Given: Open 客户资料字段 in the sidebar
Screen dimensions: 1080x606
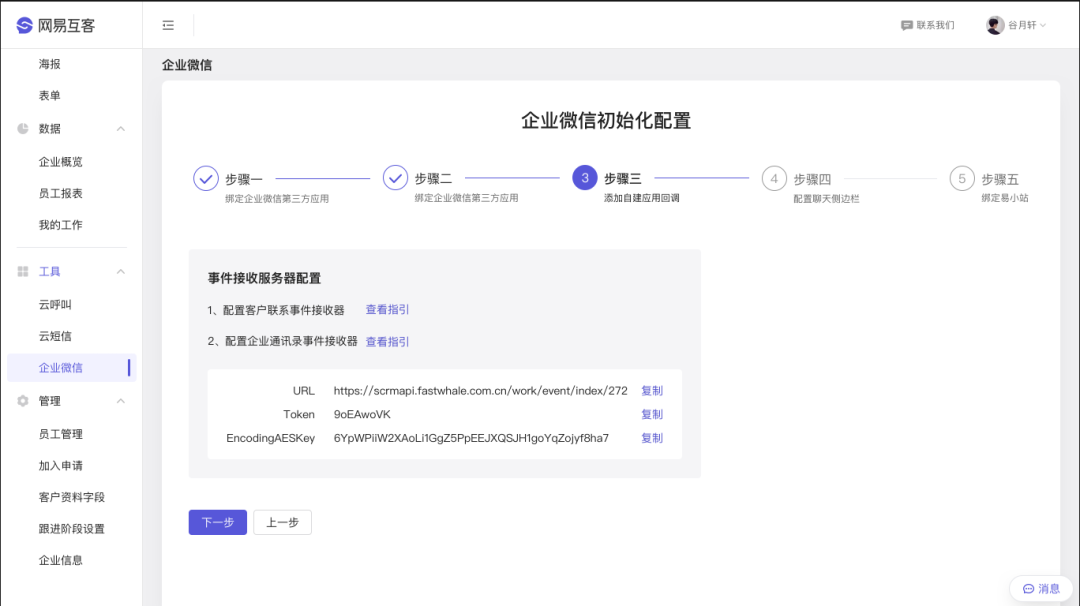Looking at the screenshot, I should [x=72, y=497].
